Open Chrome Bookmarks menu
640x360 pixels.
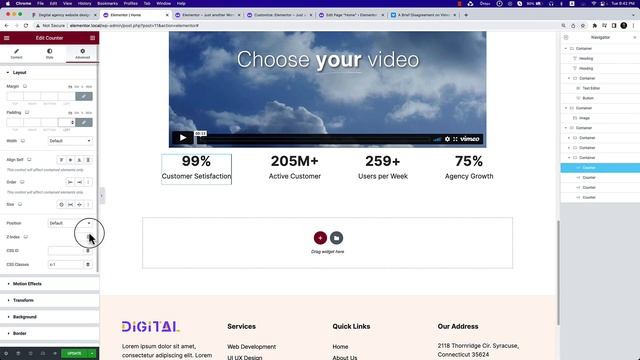coord(107,3)
